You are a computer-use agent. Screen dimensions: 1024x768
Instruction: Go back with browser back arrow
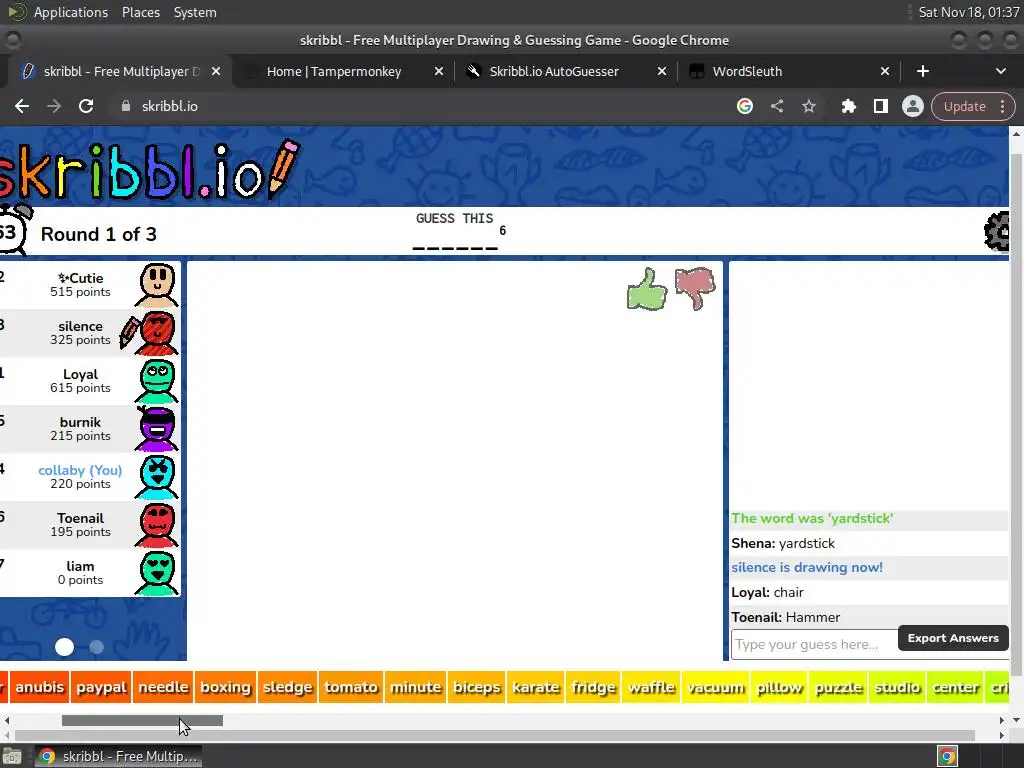22,106
